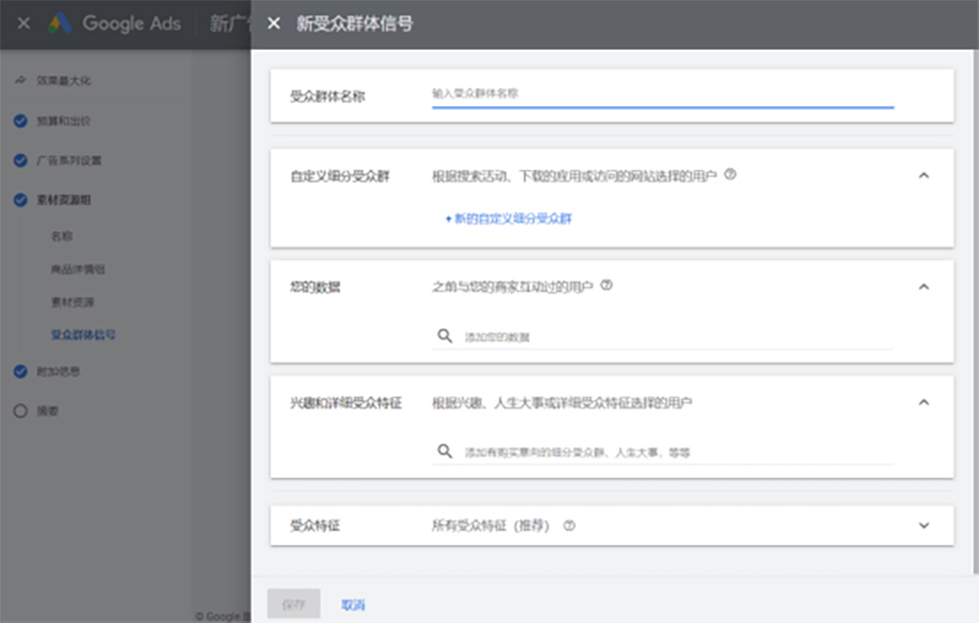Collapse the 兴趣和详细受众特征 section
This screenshot has width=980, height=624.
click(x=923, y=402)
